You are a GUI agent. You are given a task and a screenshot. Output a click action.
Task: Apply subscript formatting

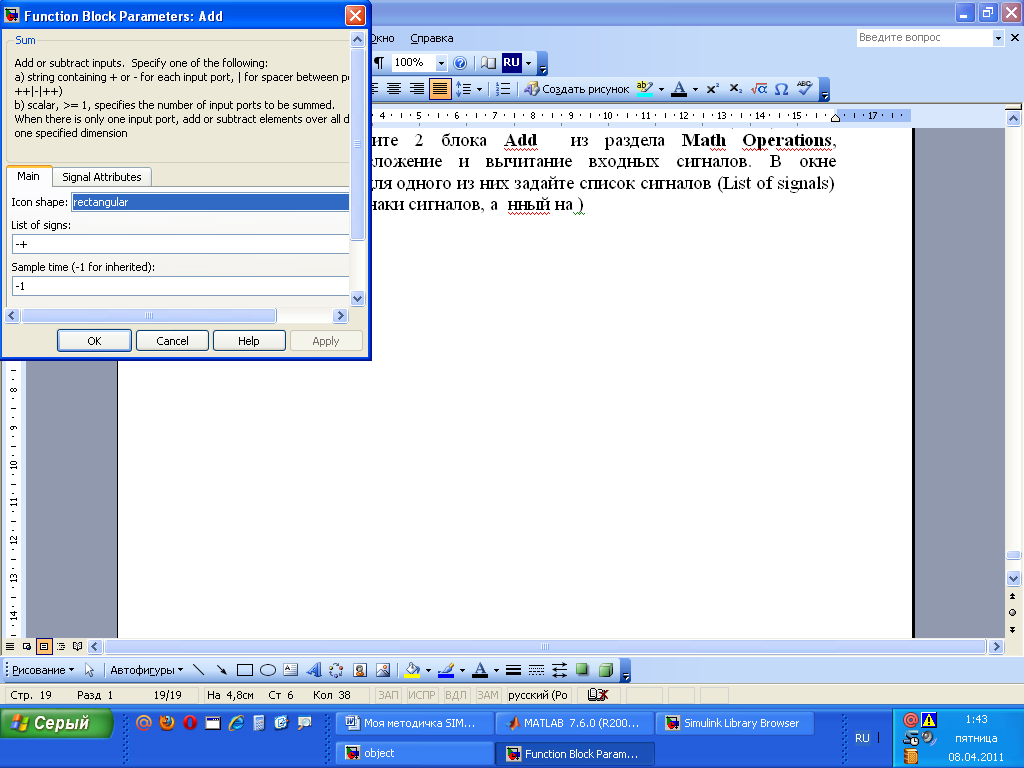735,89
